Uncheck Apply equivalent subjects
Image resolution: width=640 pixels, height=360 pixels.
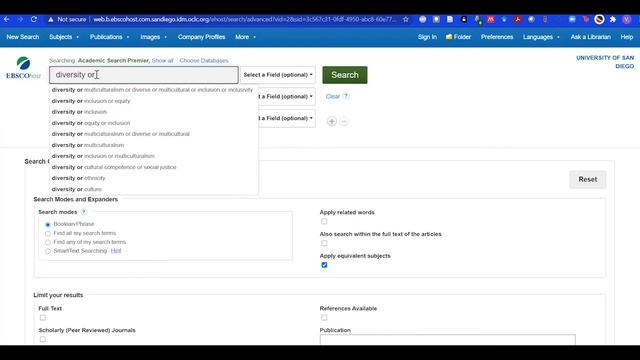click(324, 265)
